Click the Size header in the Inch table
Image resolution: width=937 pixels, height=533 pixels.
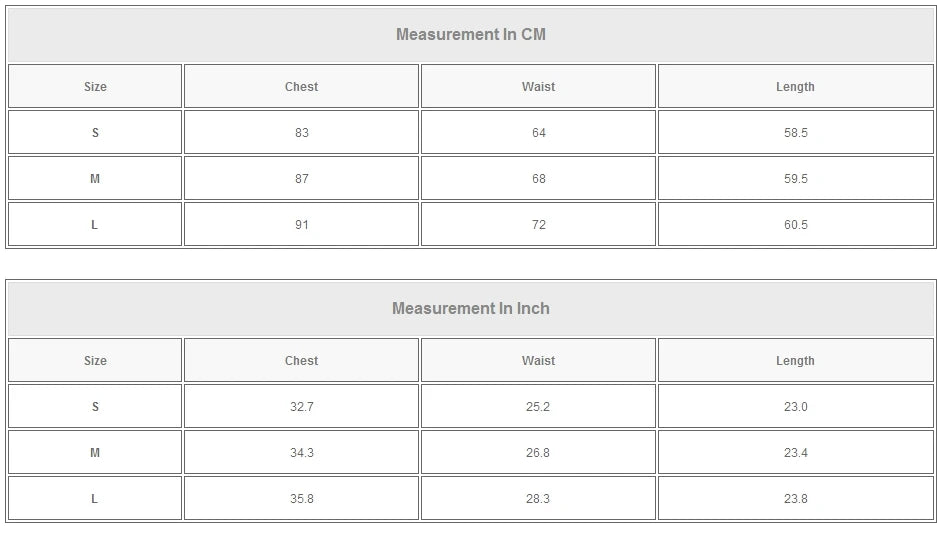95,361
